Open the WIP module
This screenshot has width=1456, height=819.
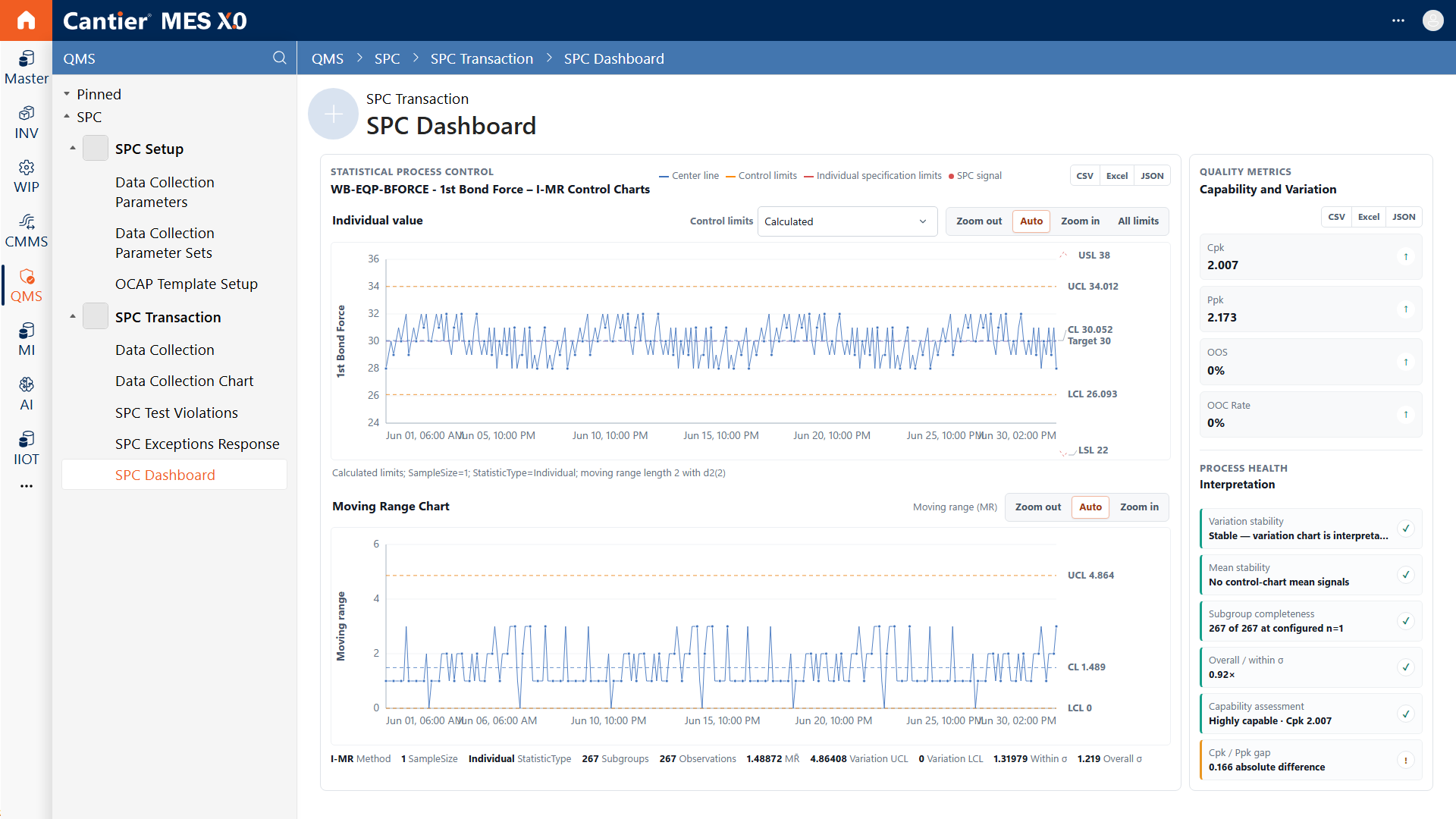[x=26, y=177]
